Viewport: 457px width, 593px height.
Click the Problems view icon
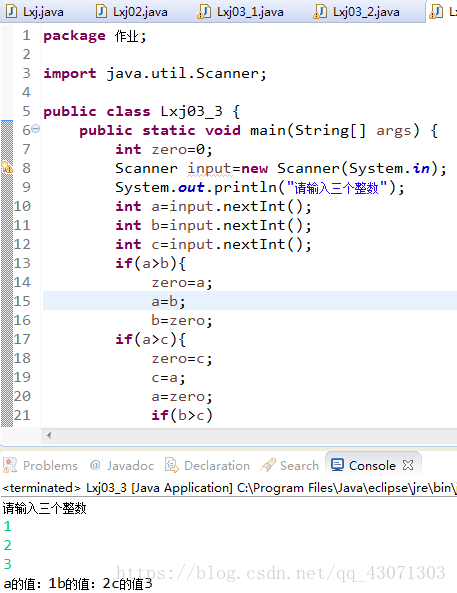point(10,465)
